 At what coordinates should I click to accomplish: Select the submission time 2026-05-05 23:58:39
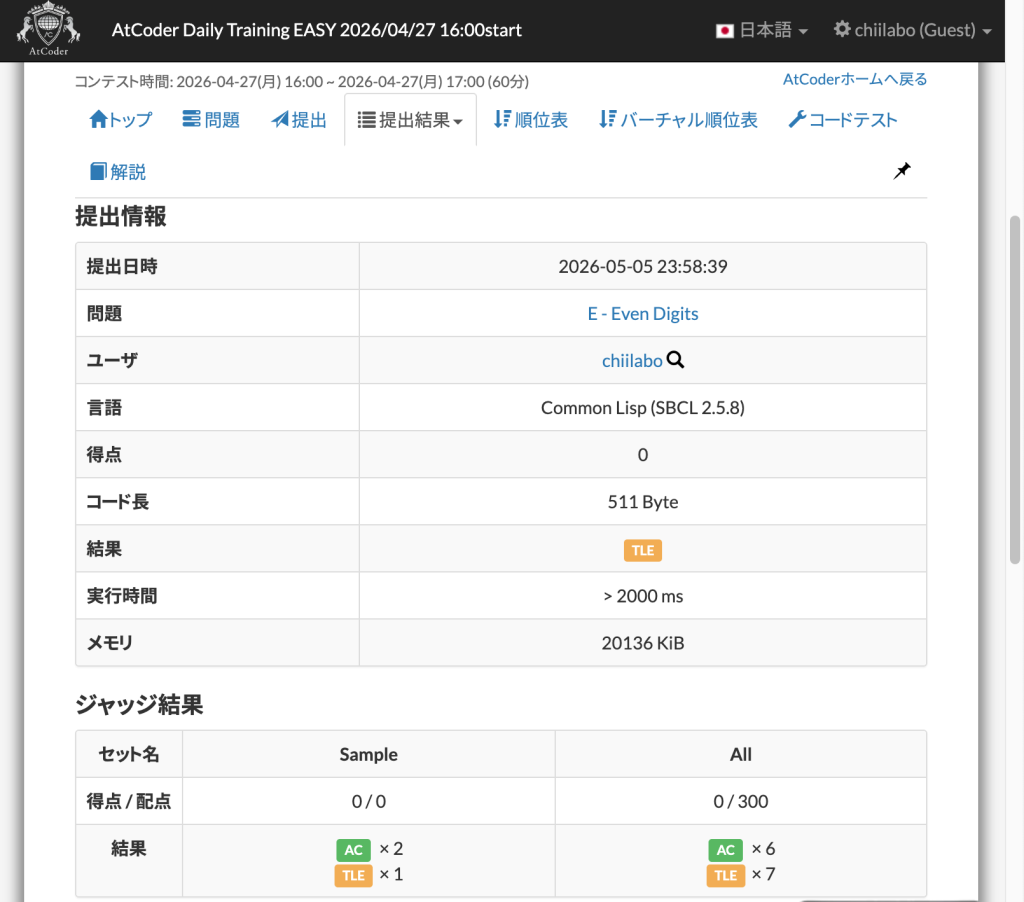point(643,266)
